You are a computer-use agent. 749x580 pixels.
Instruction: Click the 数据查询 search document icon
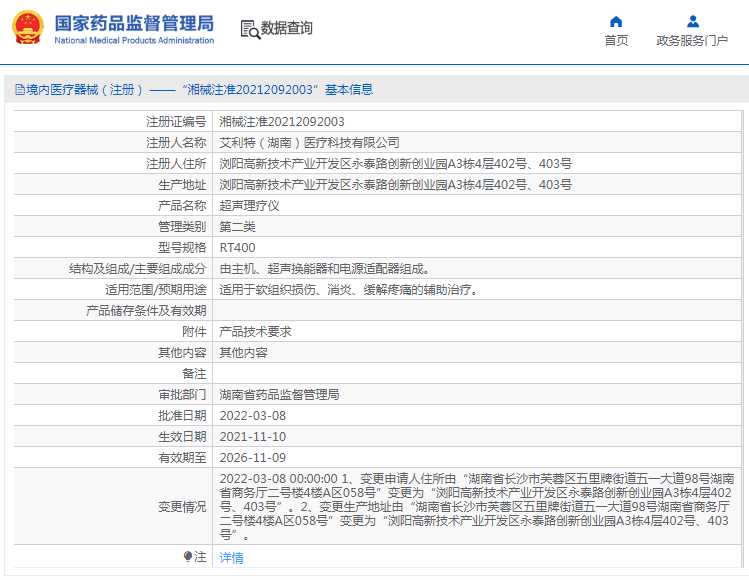[250, 29]
